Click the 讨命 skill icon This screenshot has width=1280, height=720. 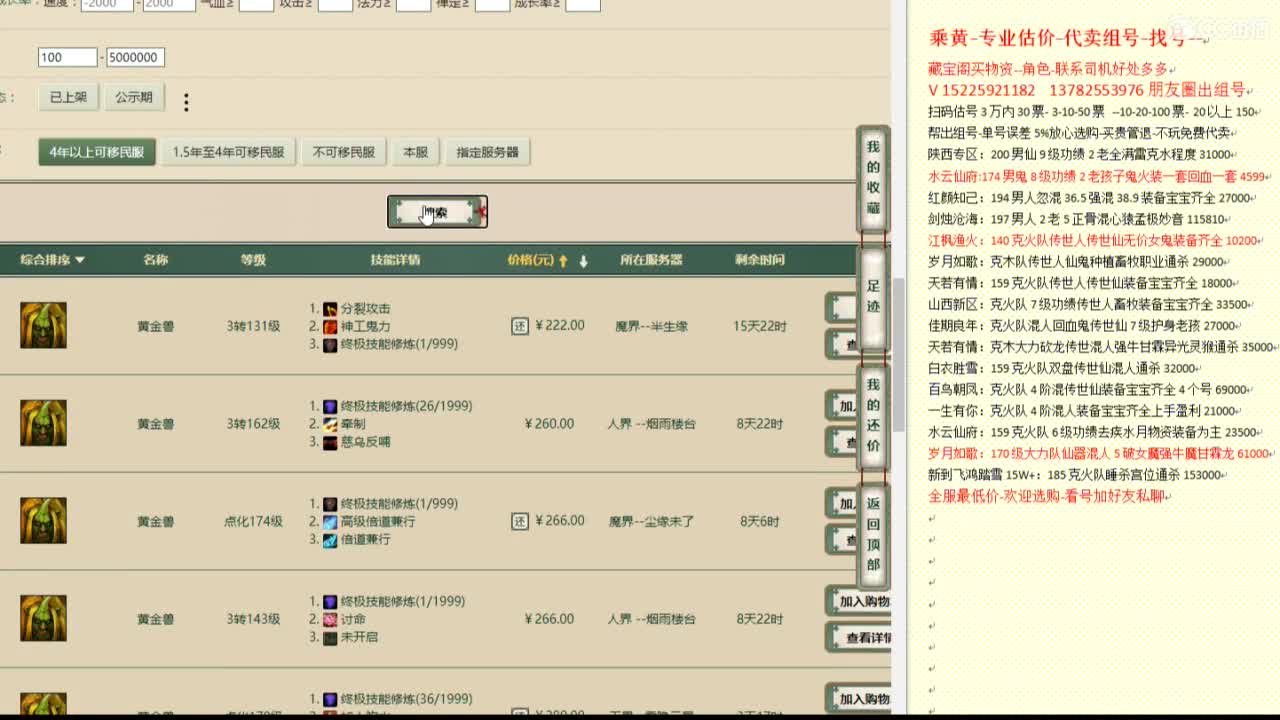point(330,620)
